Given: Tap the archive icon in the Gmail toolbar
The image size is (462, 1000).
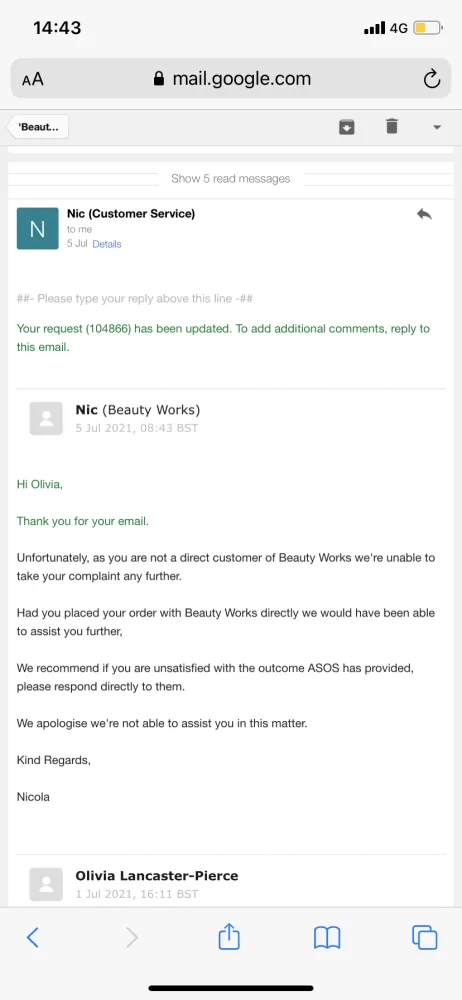Looking at the screenshot, I should pyautogui.click(x=346, y=127).
